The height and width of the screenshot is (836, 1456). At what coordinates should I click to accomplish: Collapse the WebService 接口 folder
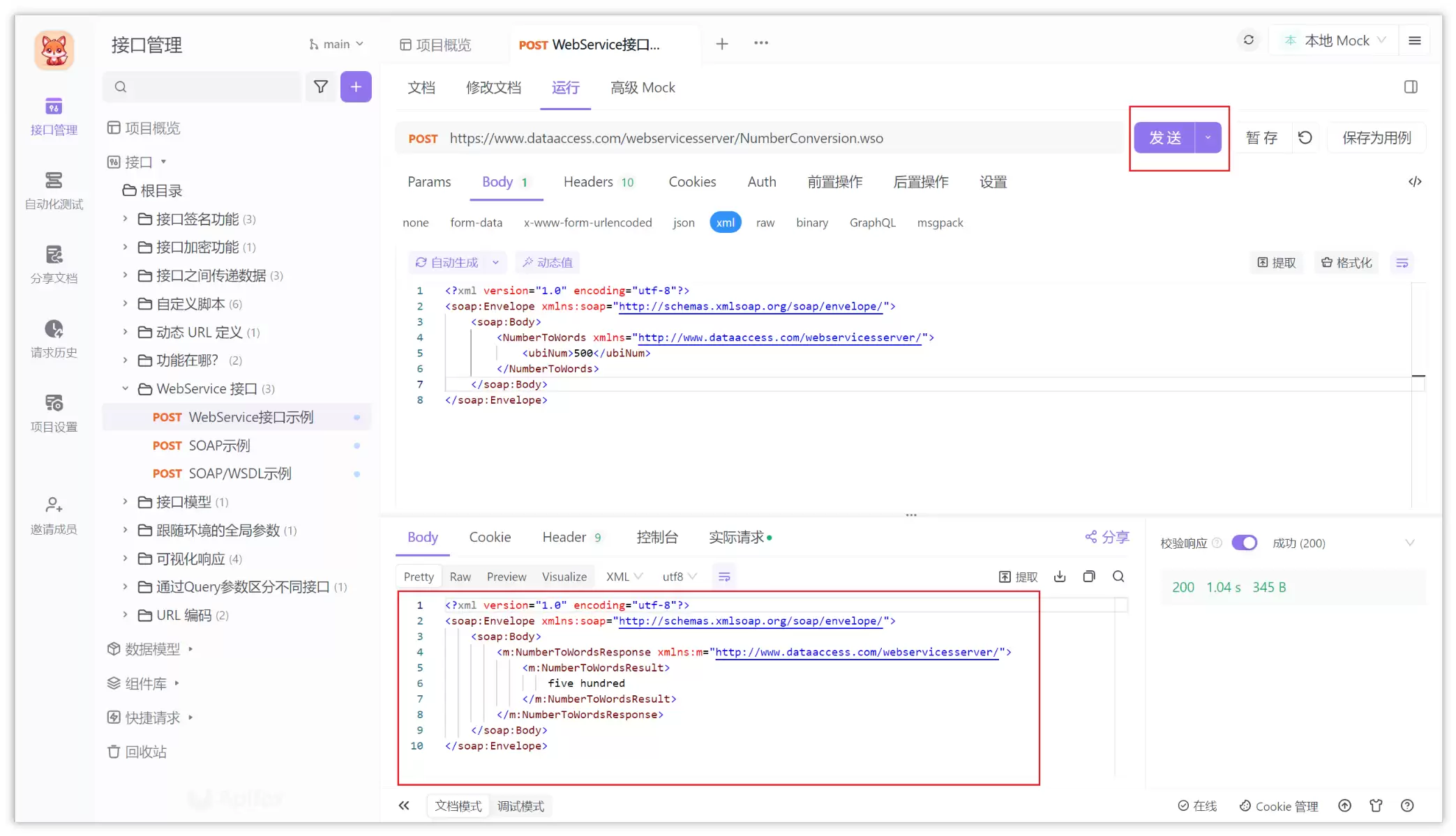[125, 388]
